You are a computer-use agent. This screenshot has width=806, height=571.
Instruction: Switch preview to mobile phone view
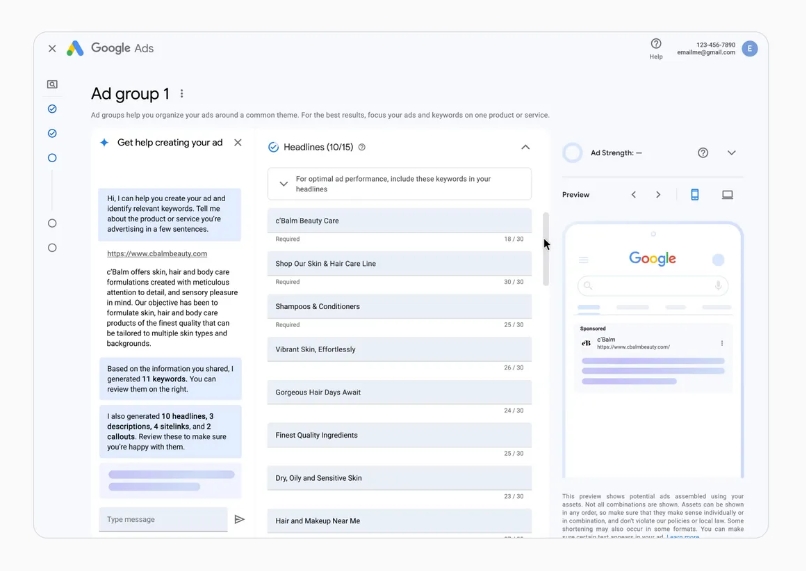click(x=694, y=195)
